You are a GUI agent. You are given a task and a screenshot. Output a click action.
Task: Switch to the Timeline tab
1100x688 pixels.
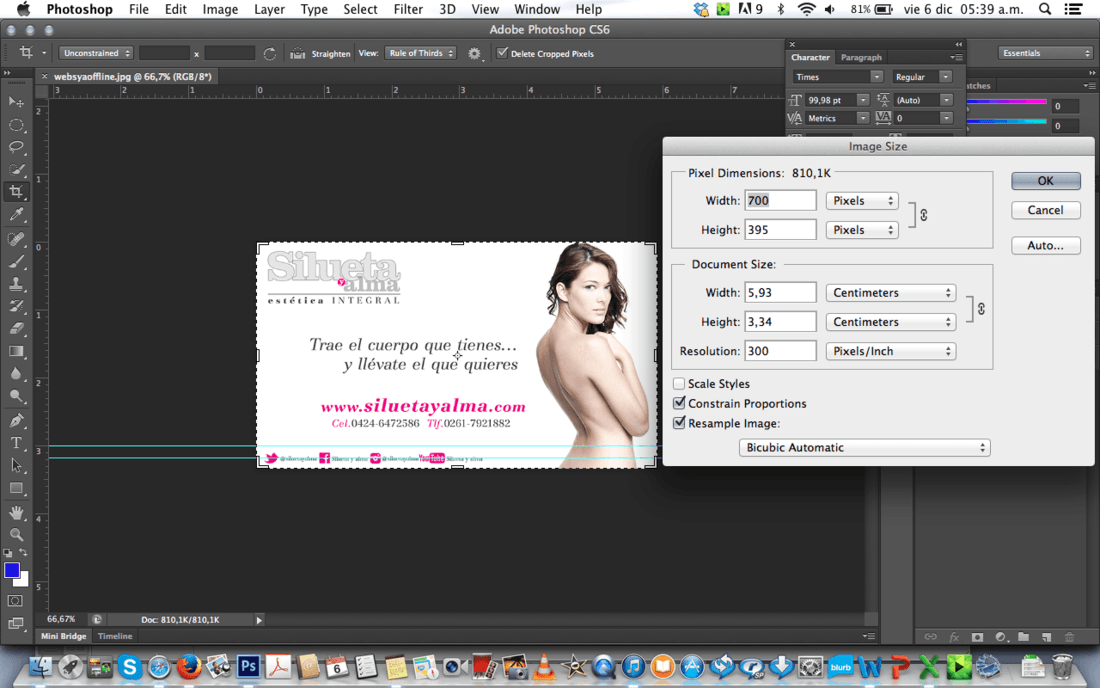tap(115, 636)
